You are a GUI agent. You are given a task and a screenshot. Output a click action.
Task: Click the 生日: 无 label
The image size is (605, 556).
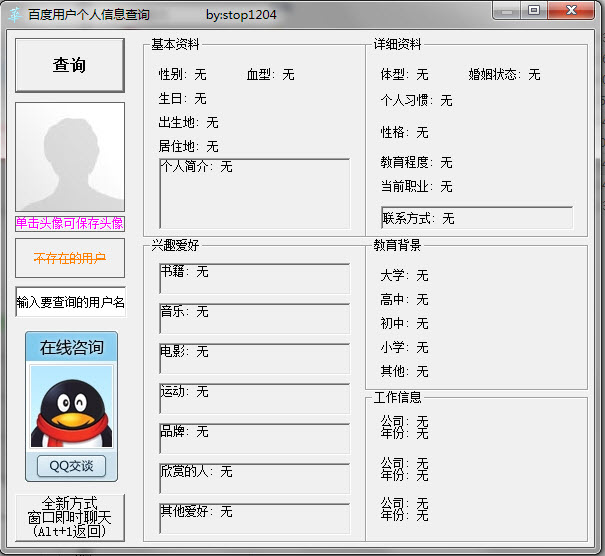(x=183, y=98)
